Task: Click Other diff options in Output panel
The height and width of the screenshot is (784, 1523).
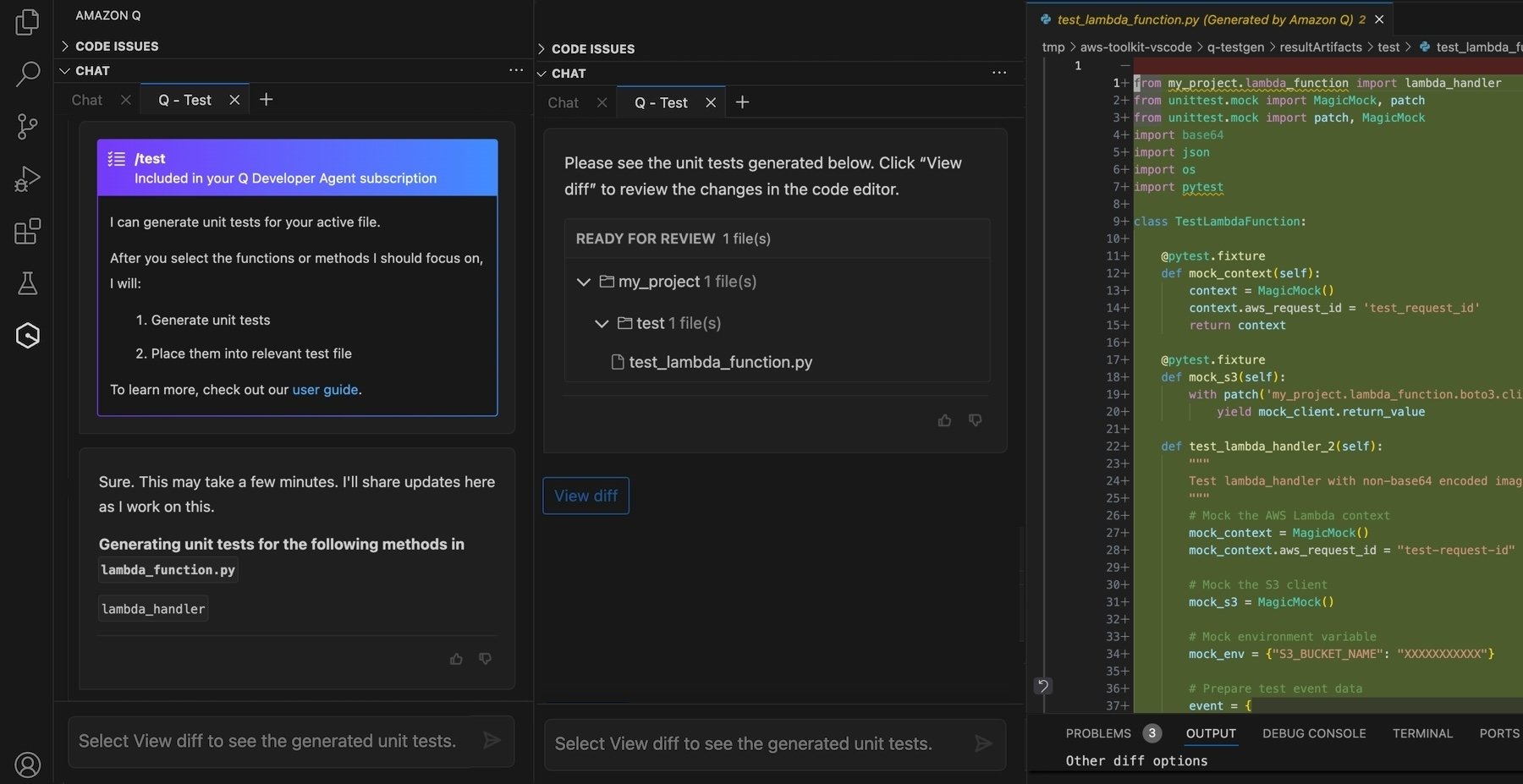Action: pos(1136,760)
